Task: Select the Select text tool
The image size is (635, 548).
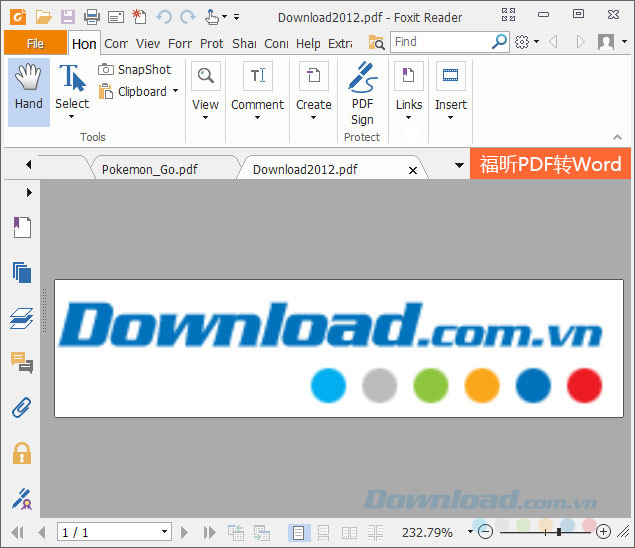Action: [72, 92]
